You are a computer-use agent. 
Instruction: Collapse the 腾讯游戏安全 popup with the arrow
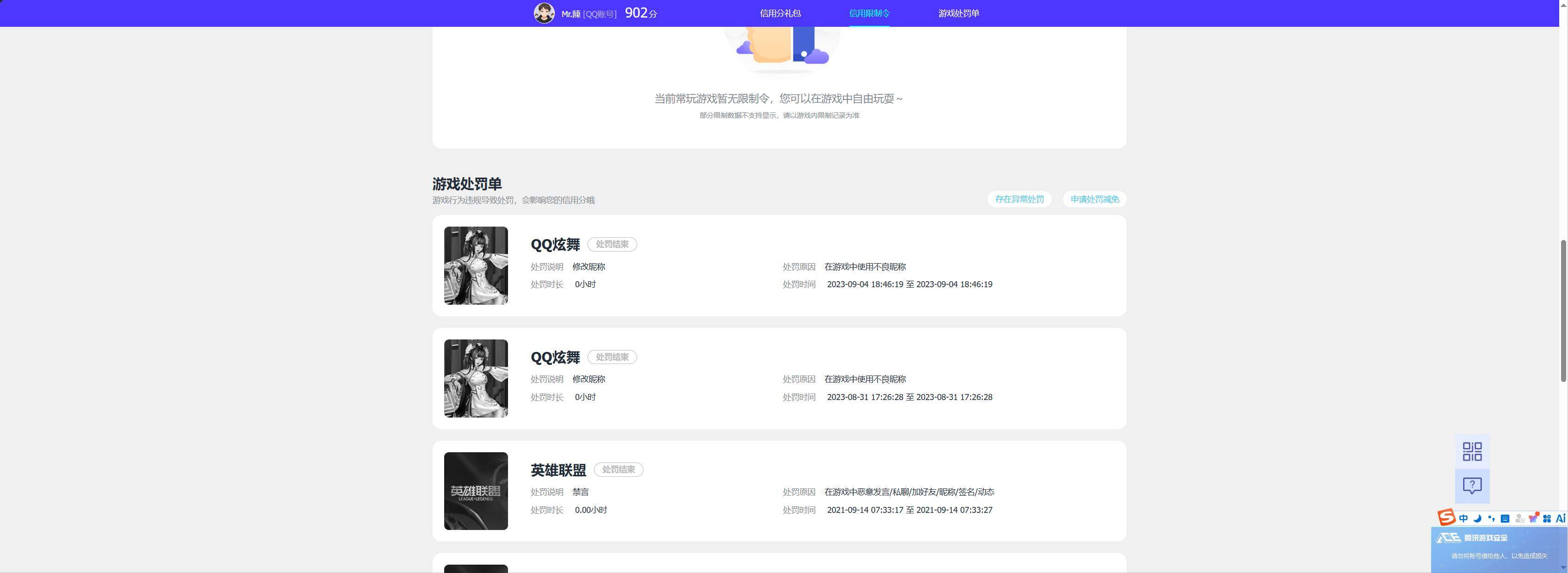1563,567
